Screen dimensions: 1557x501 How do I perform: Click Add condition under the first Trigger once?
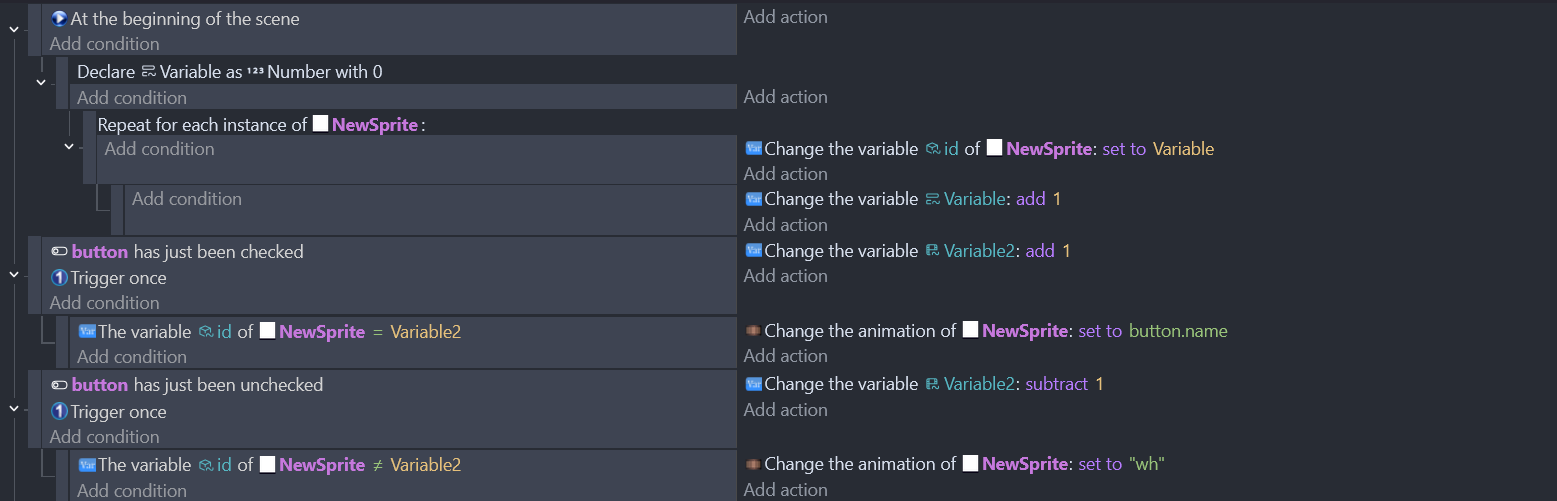tap(104, 303)
